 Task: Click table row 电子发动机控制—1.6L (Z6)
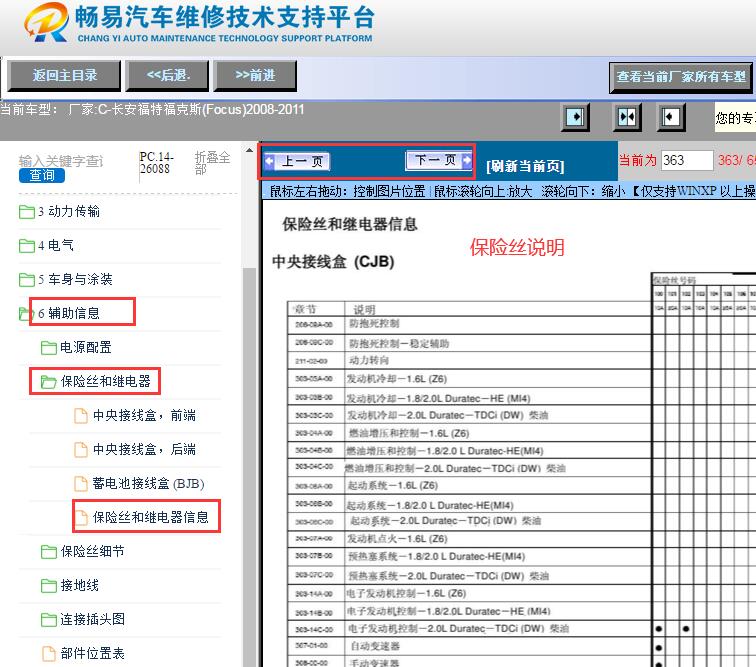tap(469, 593)
